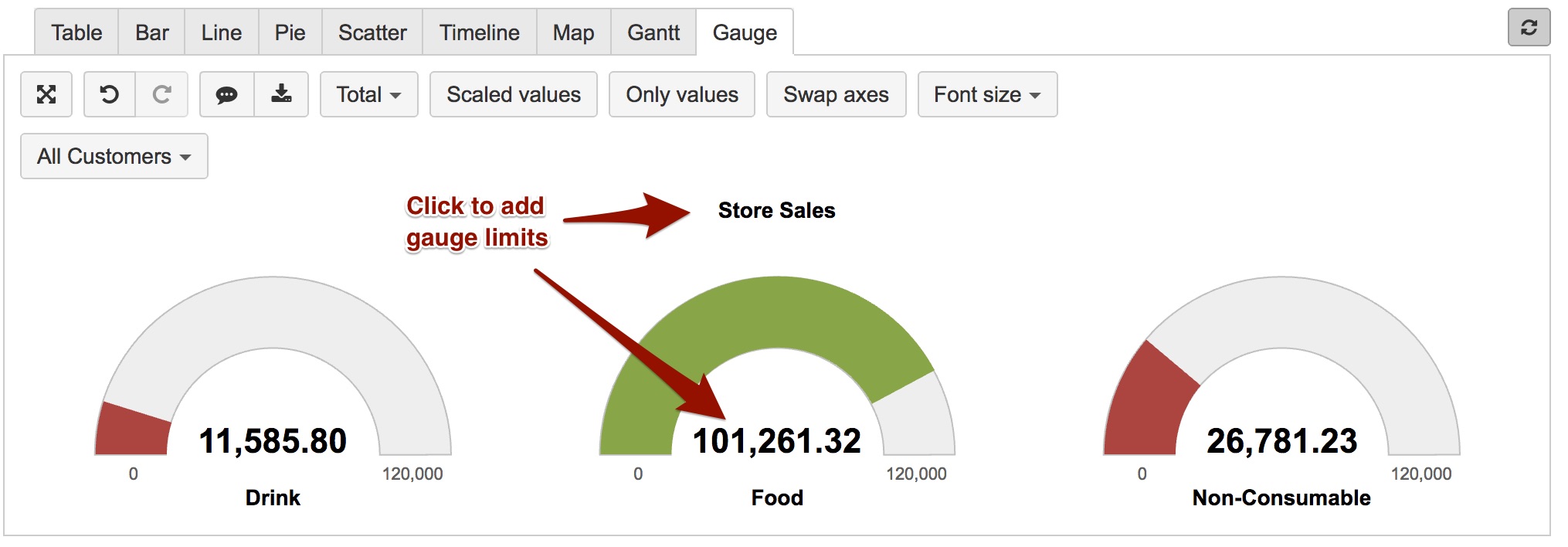Click the download export icon

[281, 94]
